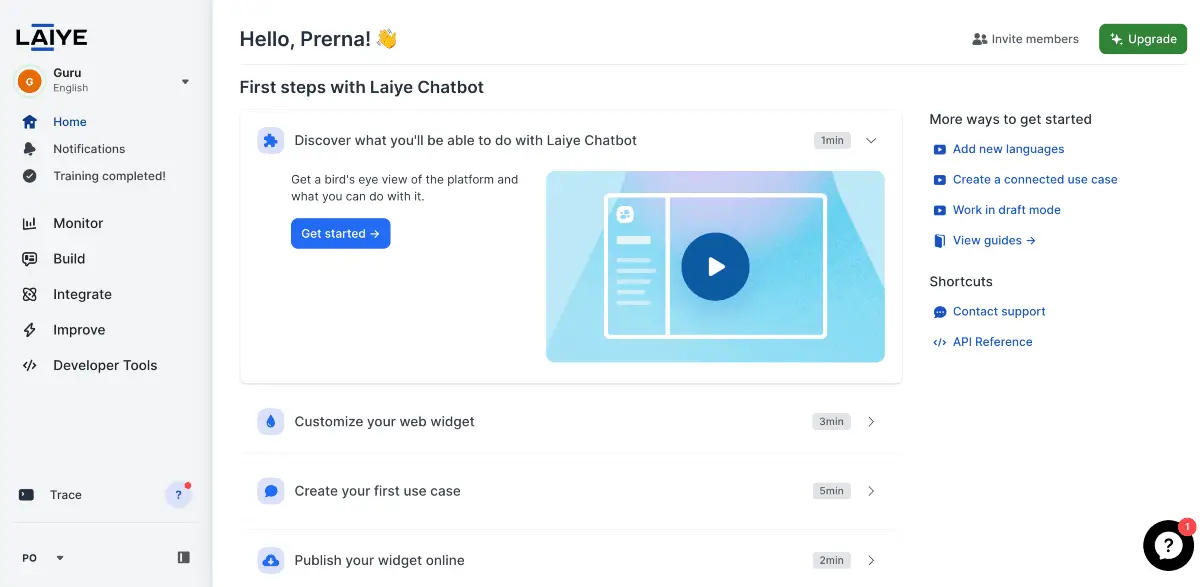1200x587 pixels.
Task: Play the platform overview video
Action: point(715,267)
